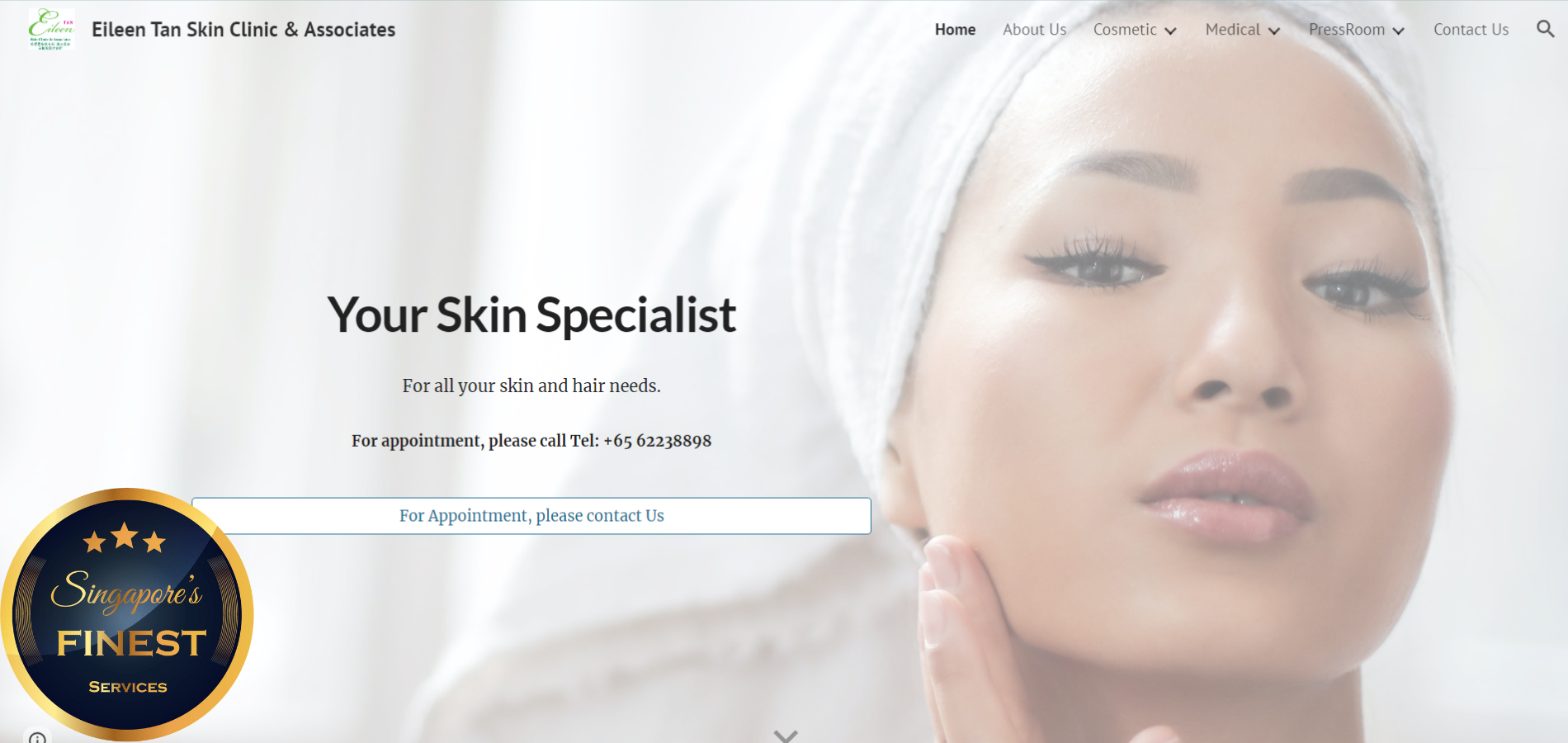
Task: Click the phone number +65 62238898
Action: 657,441
